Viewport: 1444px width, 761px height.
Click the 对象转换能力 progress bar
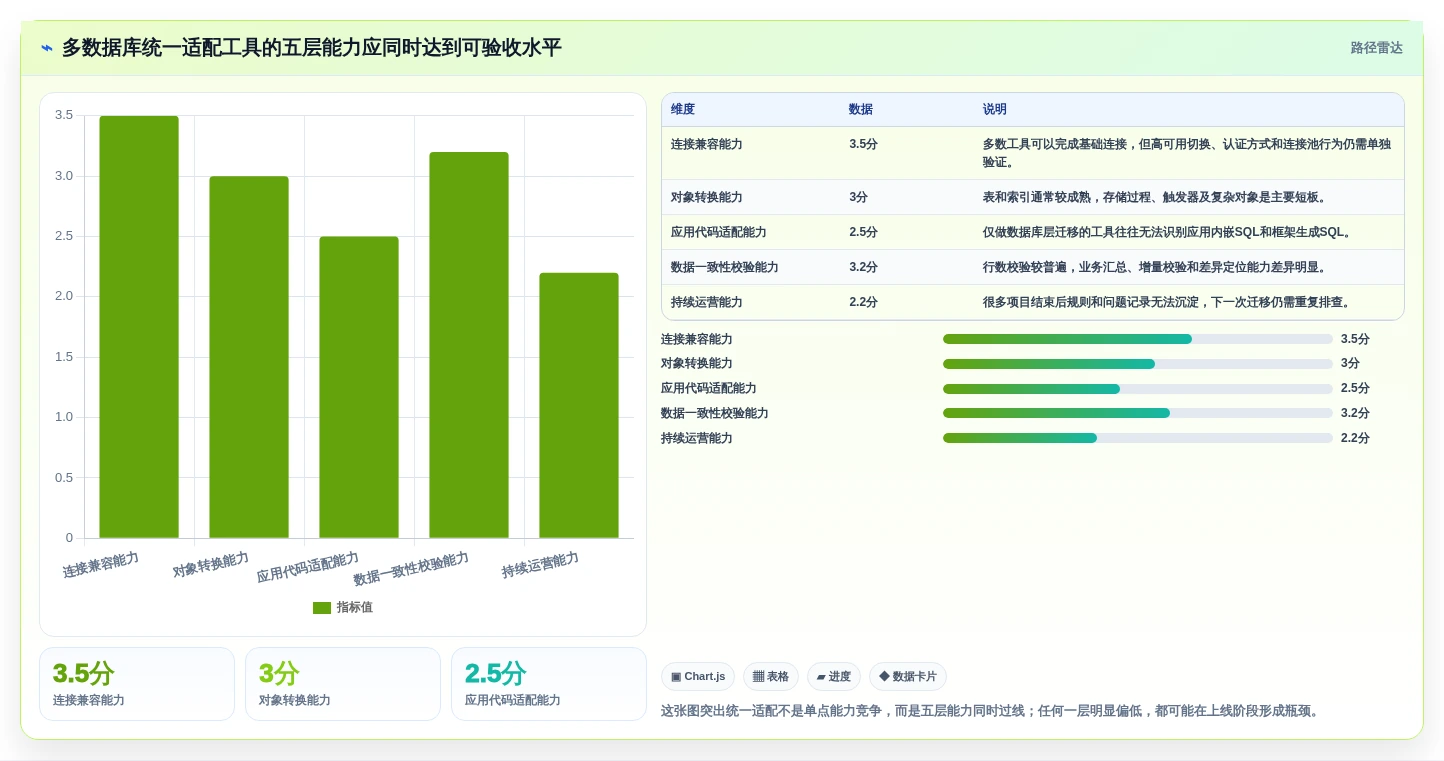click(x=1138, y=364)
